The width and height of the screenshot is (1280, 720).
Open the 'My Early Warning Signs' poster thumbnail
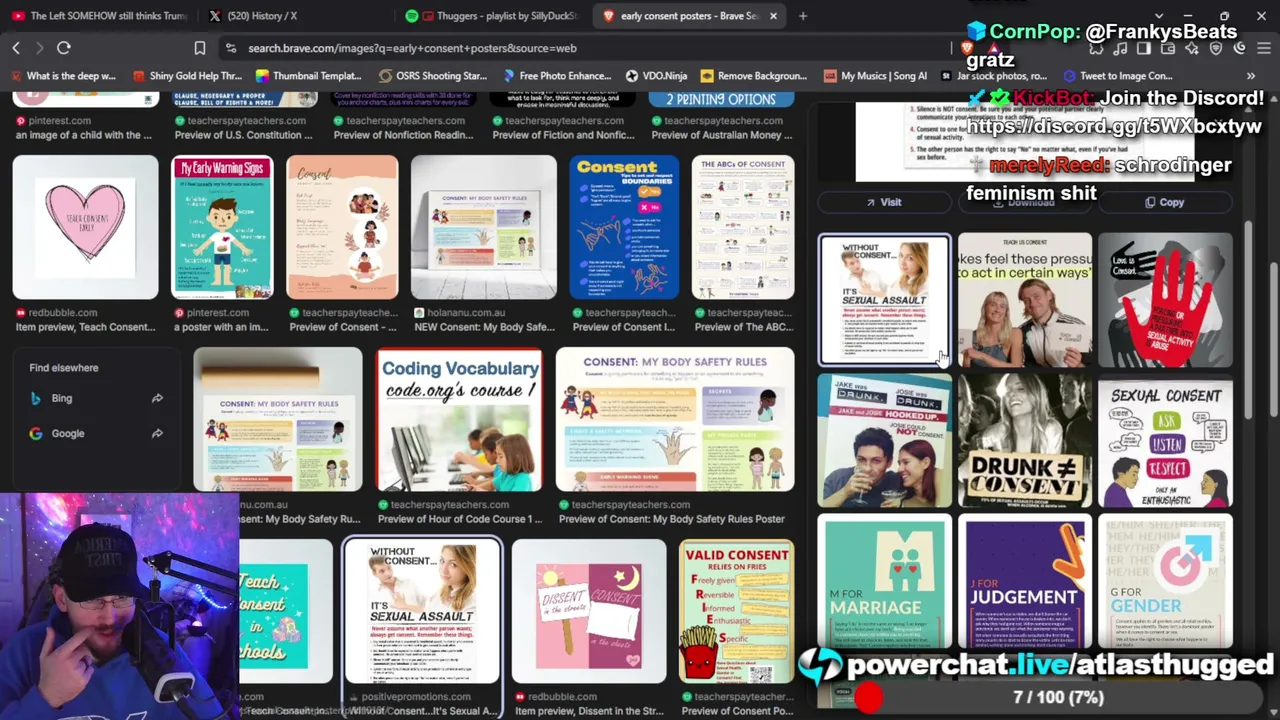coord(222,227)
